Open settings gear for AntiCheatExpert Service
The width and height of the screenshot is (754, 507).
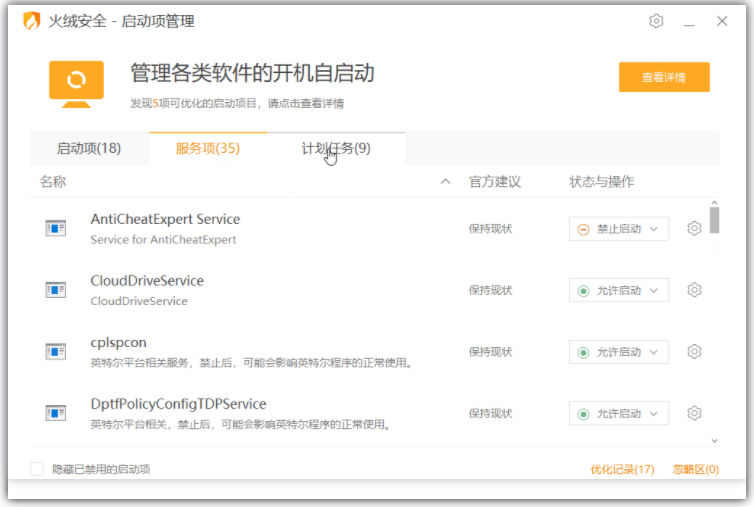694,228
